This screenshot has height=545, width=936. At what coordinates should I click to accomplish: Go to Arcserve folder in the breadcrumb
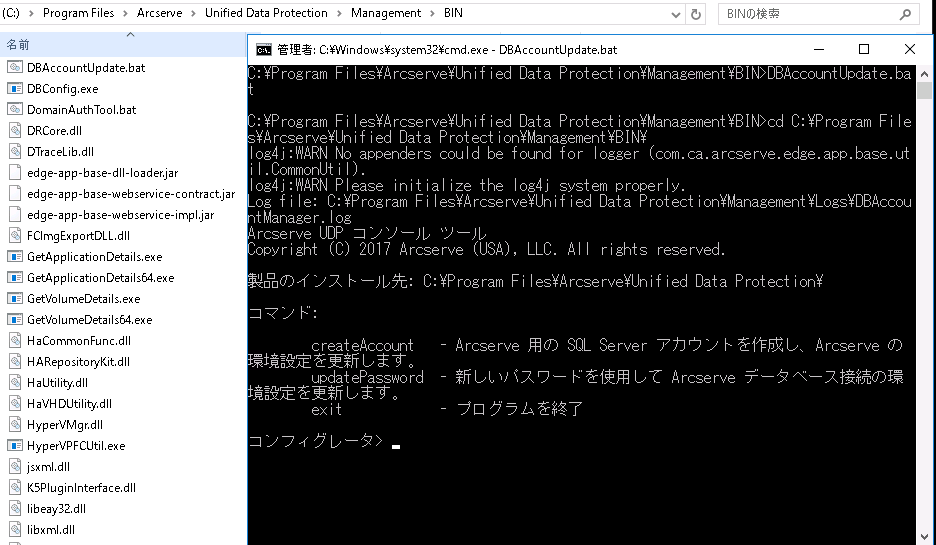pyautogui.click(x=159, y=13)
